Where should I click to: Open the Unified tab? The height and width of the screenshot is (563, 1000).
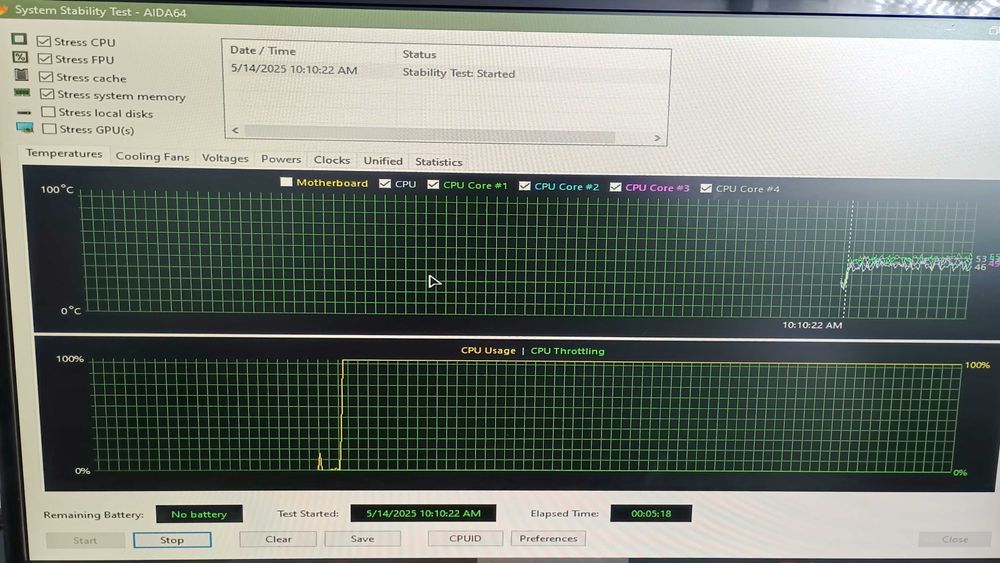383,161
